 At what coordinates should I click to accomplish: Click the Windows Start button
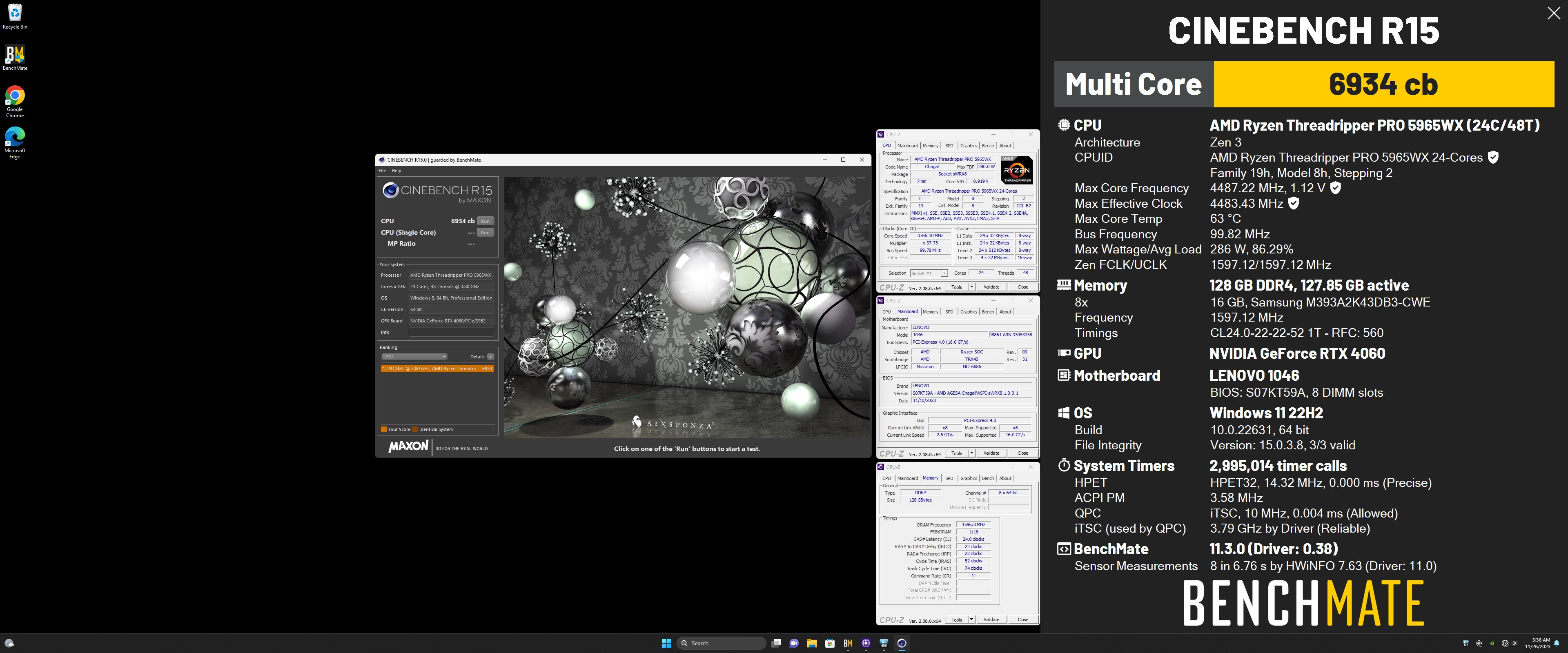(x=666, y=643)
